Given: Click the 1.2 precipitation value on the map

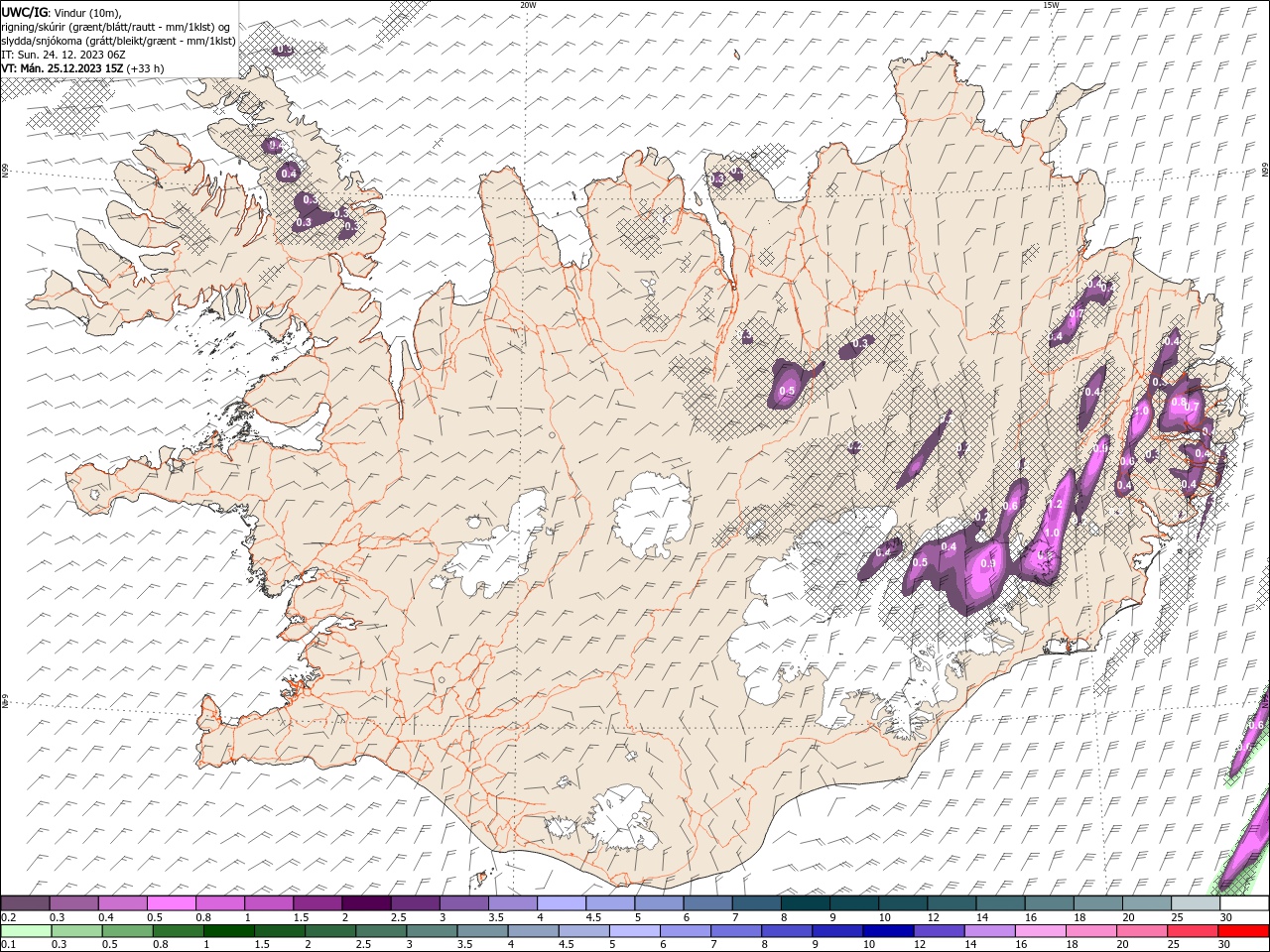Looking at the screenshot, I should point(1056,505).
